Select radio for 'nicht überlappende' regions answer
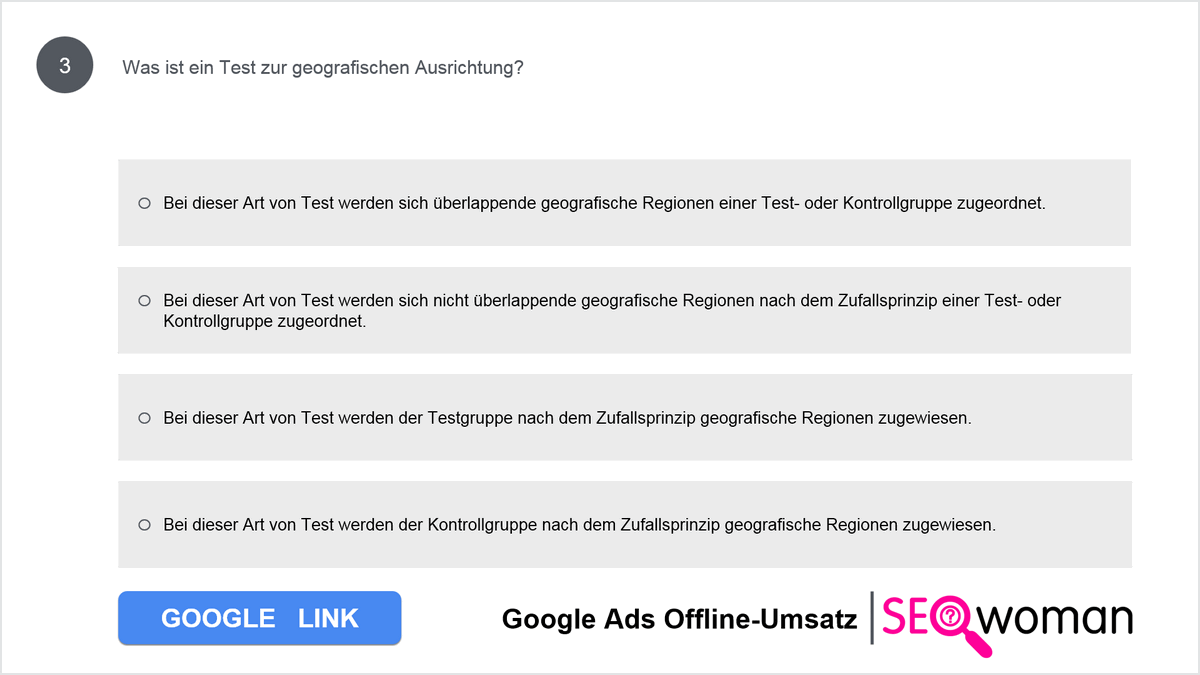 144,300
